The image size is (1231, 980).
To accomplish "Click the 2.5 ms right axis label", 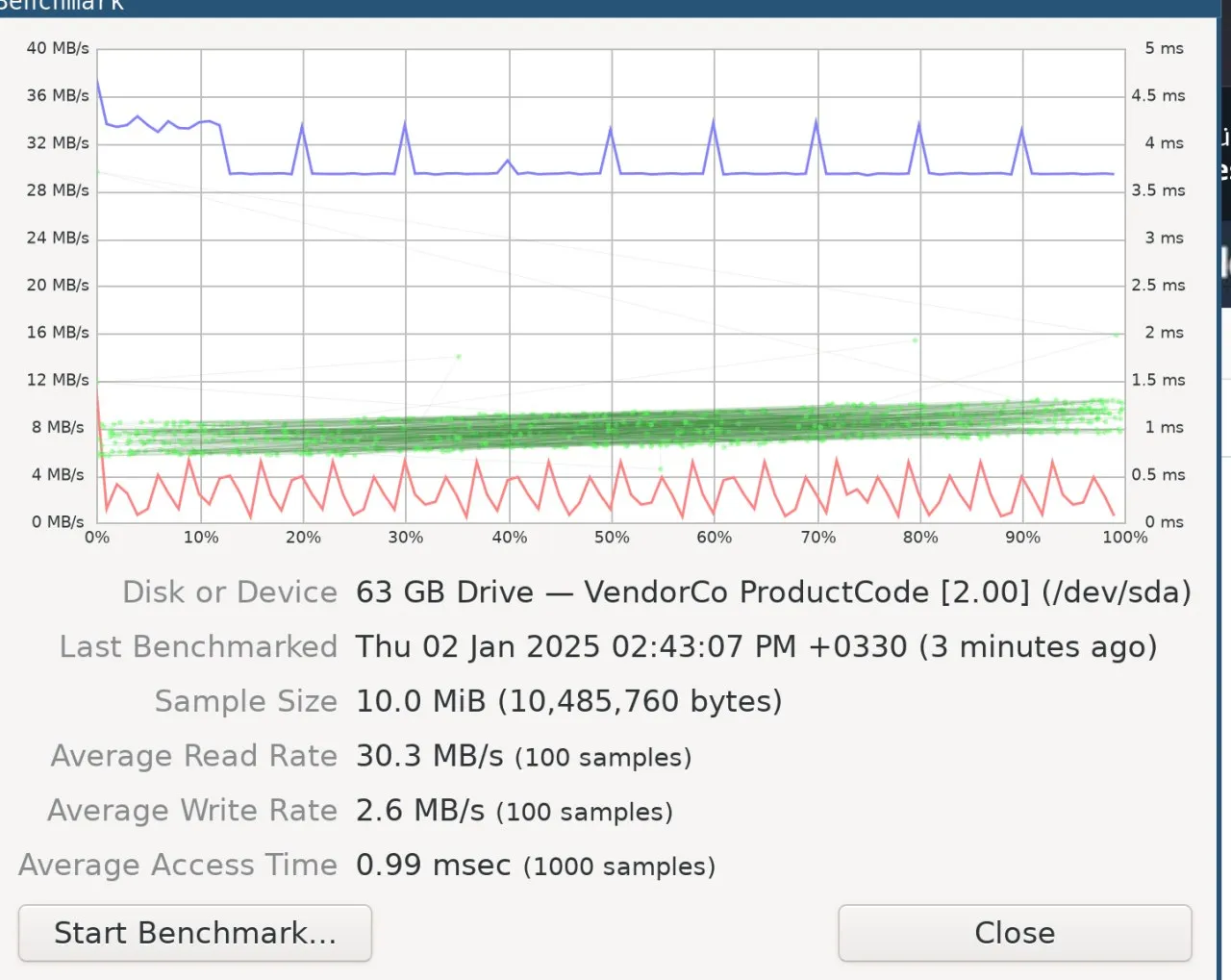I will tap(1158, 286).
